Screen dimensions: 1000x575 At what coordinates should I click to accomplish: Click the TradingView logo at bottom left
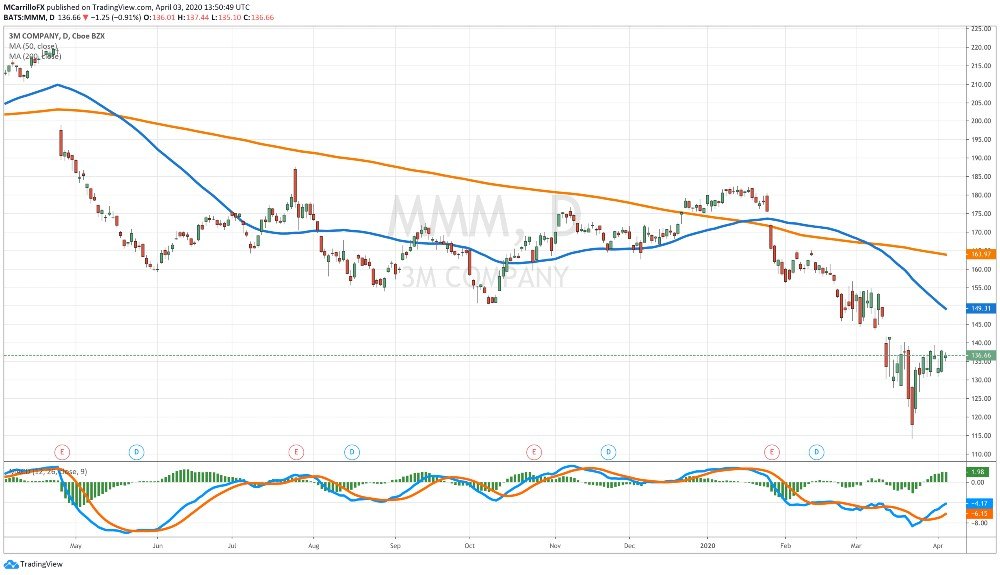[x=33, y=564]
